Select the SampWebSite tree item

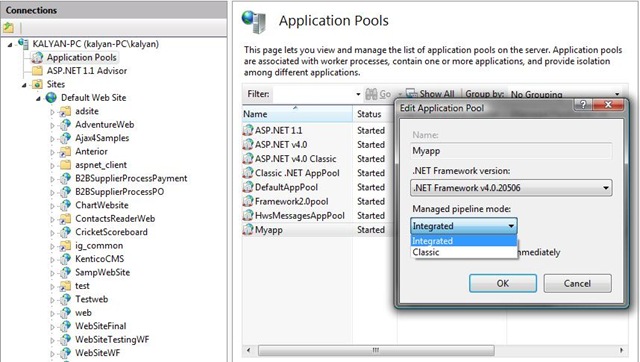pyautogui.click(x=102, y=272)
